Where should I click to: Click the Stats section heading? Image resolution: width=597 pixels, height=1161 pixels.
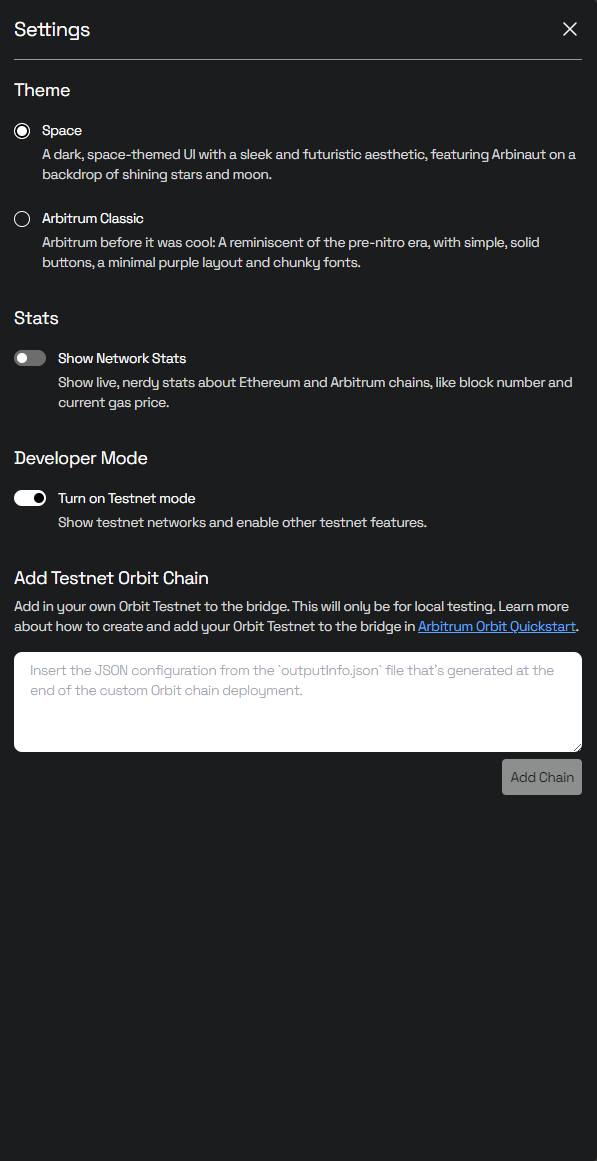point(36,318)
